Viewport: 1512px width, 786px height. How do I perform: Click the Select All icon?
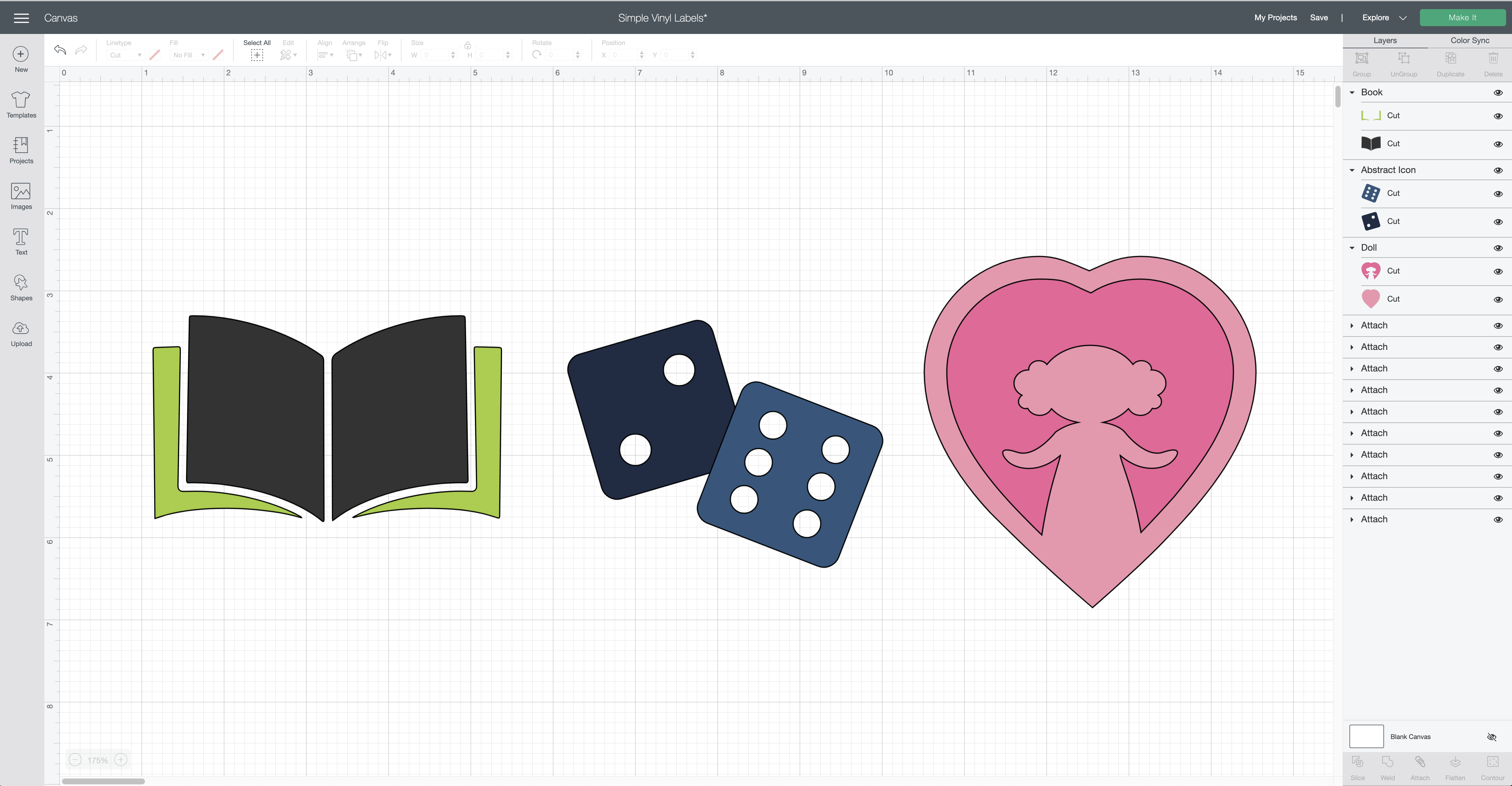click(257, 55)
